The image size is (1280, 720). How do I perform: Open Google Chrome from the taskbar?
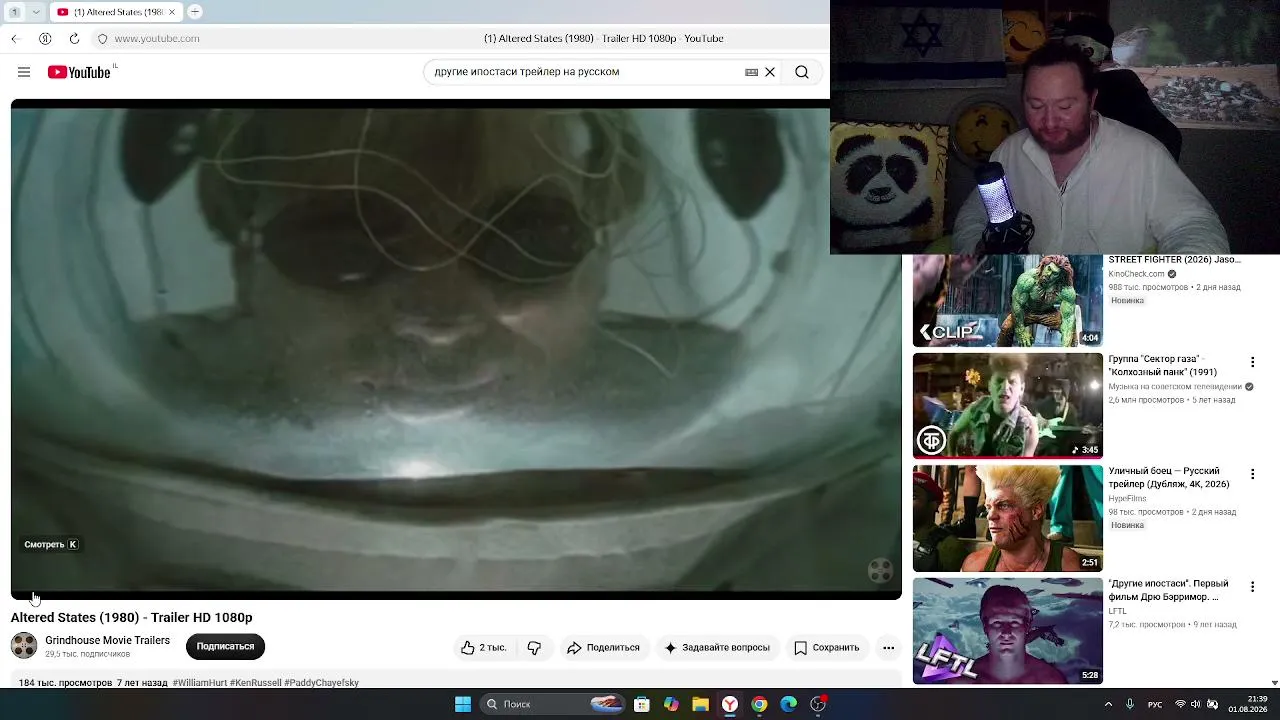[759, 704]
